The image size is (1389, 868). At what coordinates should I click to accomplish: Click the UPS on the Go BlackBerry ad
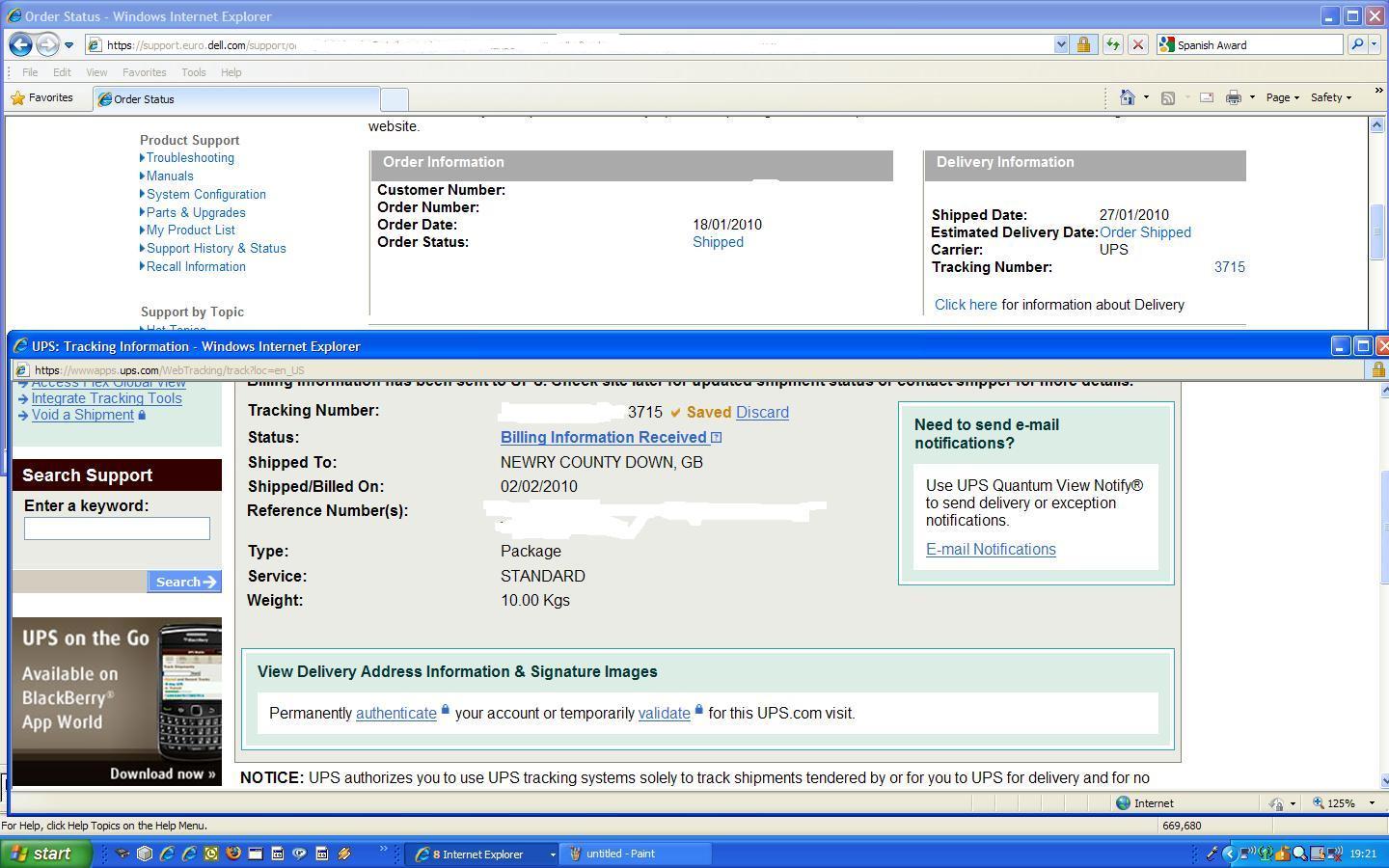click(117, 701)
